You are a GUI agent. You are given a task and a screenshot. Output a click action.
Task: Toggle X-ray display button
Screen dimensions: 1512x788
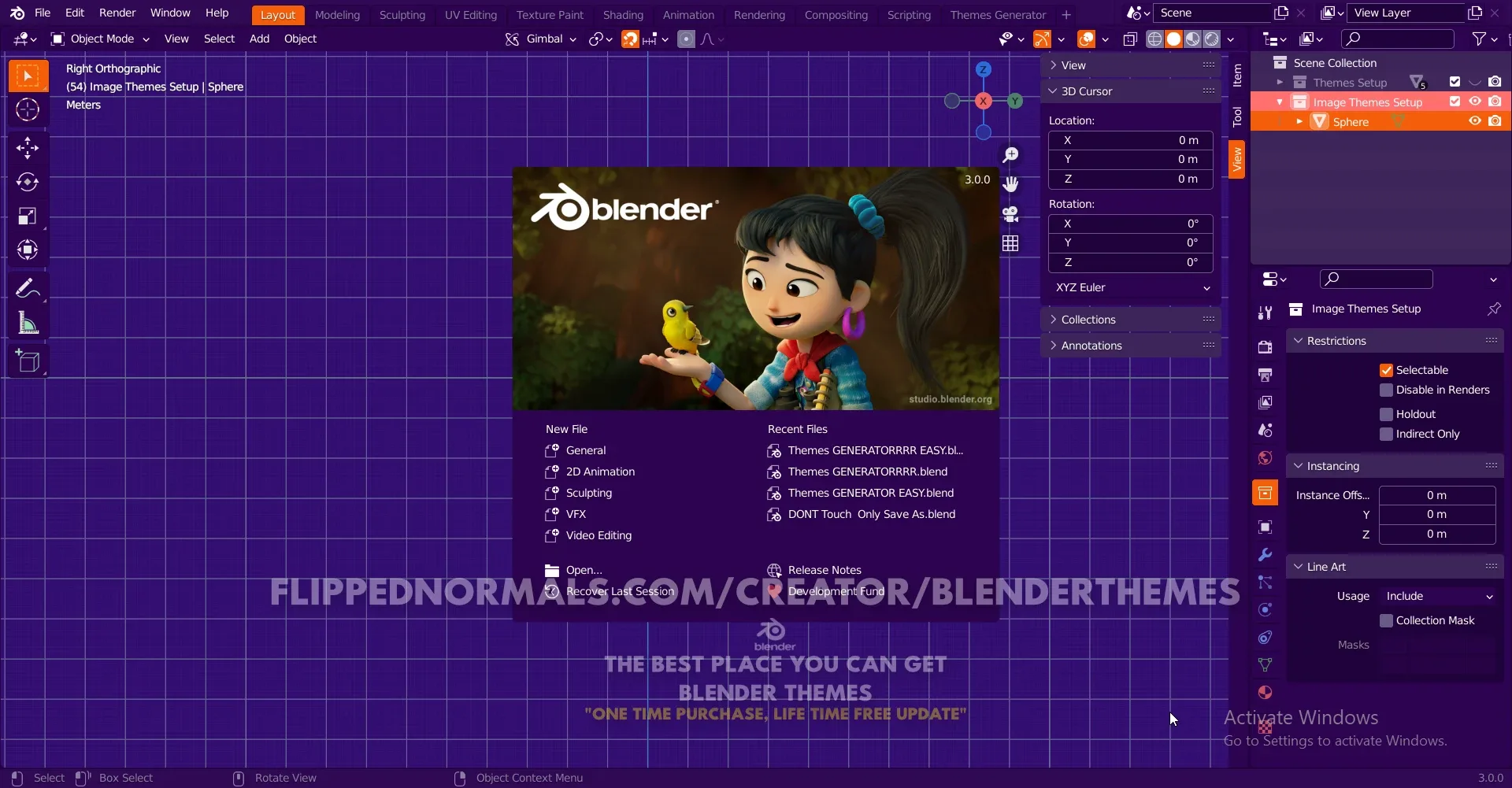point(1130,39)
